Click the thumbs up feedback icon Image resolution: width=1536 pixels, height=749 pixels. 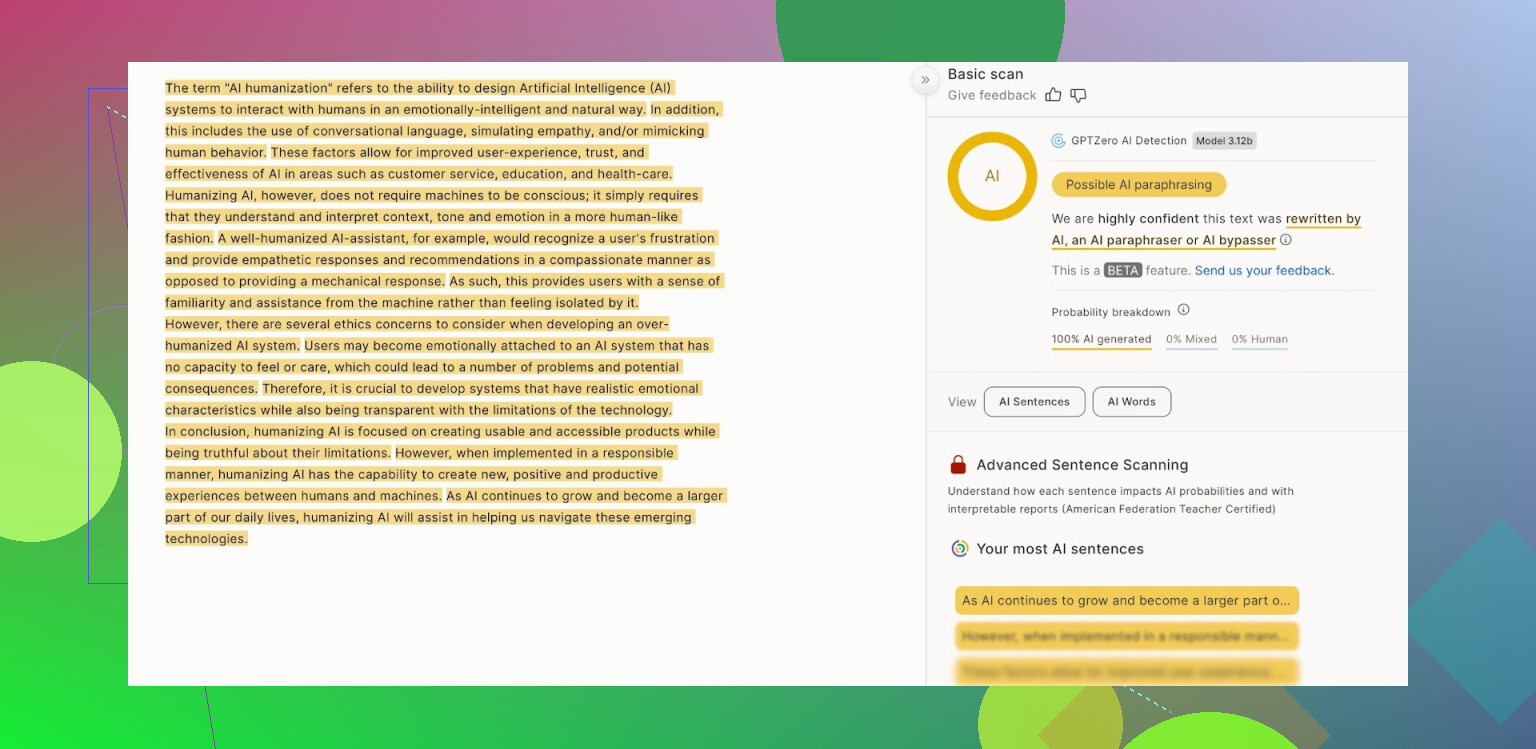pos(1053,95)
